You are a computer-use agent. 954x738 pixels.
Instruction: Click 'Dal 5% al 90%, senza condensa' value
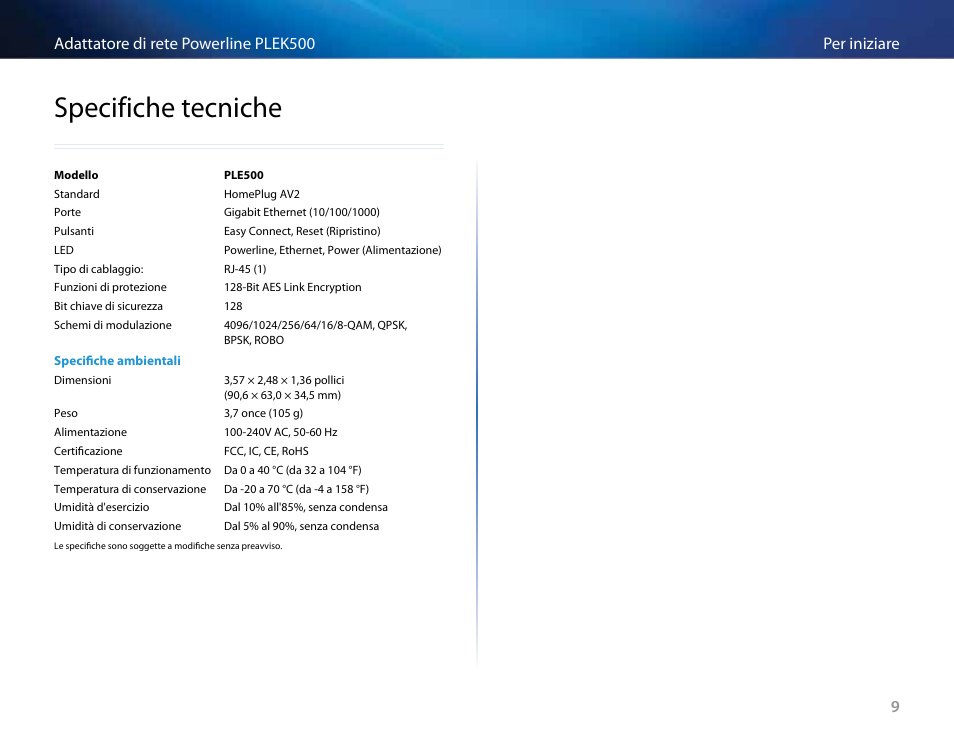click(x=302, y=526)
